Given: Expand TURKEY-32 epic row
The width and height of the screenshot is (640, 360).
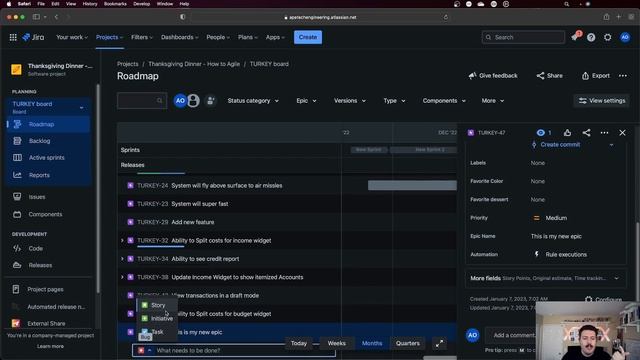Looking at the screenshot, I should tap(122, 241).
